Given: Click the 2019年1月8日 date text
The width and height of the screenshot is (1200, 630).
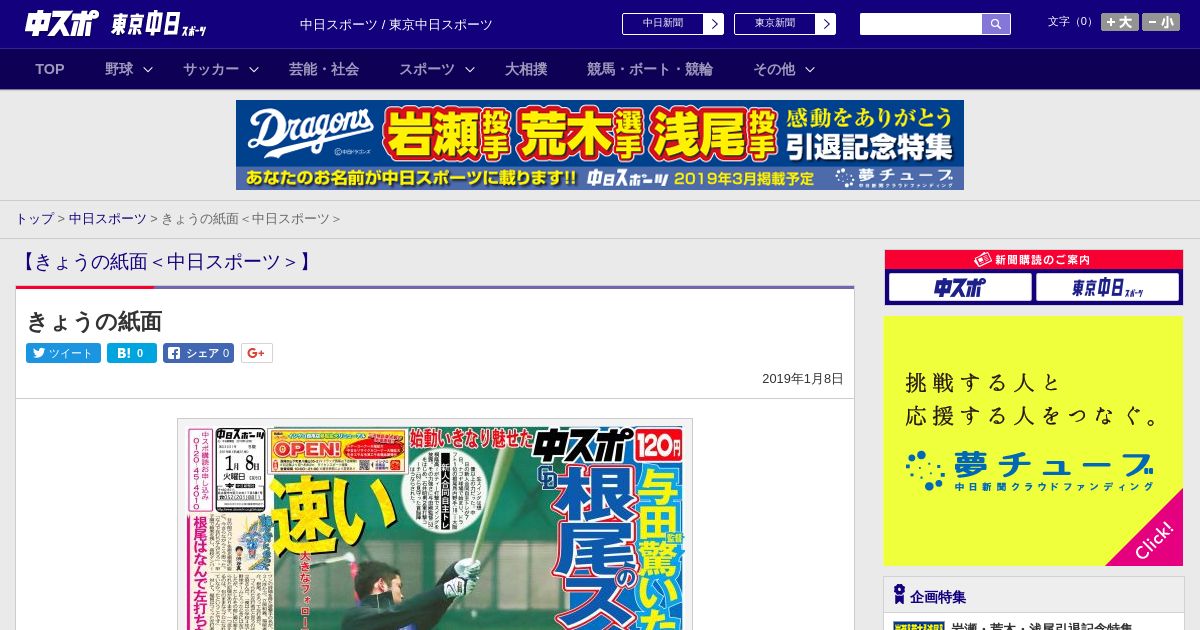Looking at the screenshot, I should (803, 379).
